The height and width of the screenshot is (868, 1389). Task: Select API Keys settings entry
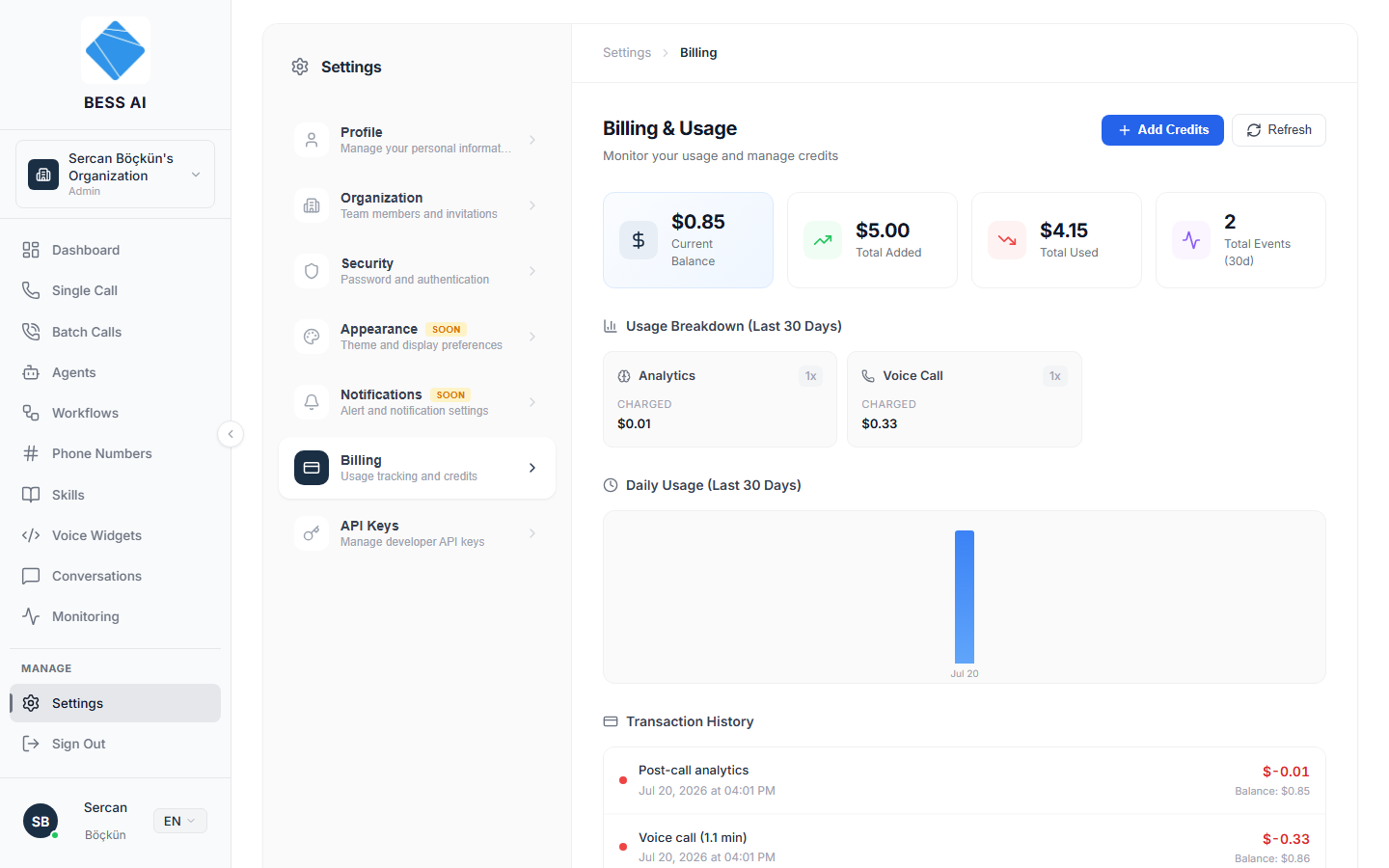pyautogui.click(x=417, y=533)
